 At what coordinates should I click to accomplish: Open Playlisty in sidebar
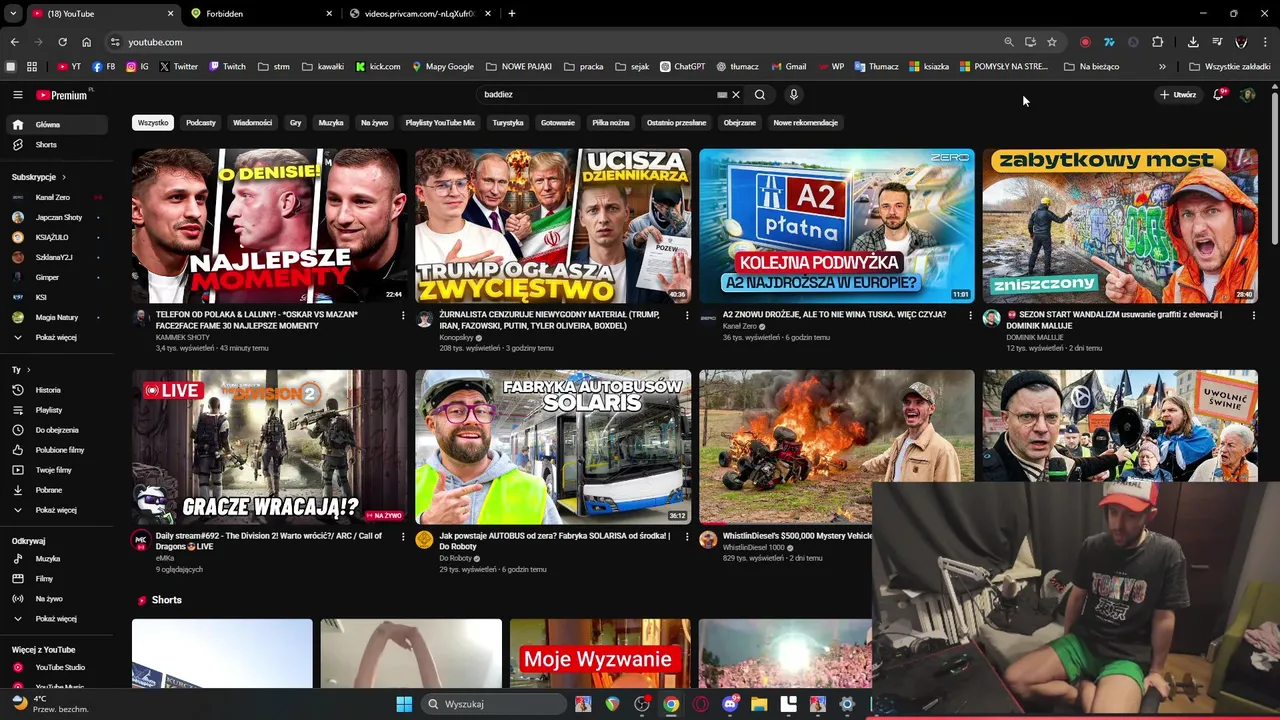[x=56, y=410]
